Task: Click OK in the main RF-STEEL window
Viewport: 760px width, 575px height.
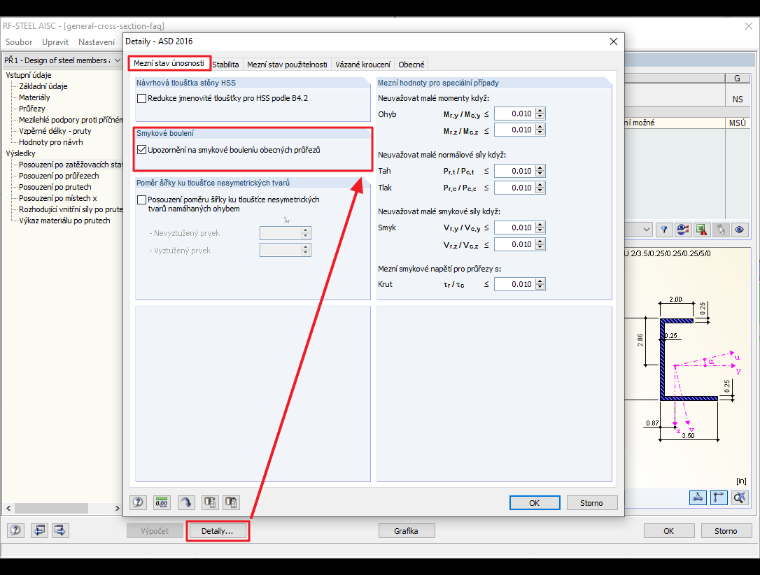Action: point(669,531)
